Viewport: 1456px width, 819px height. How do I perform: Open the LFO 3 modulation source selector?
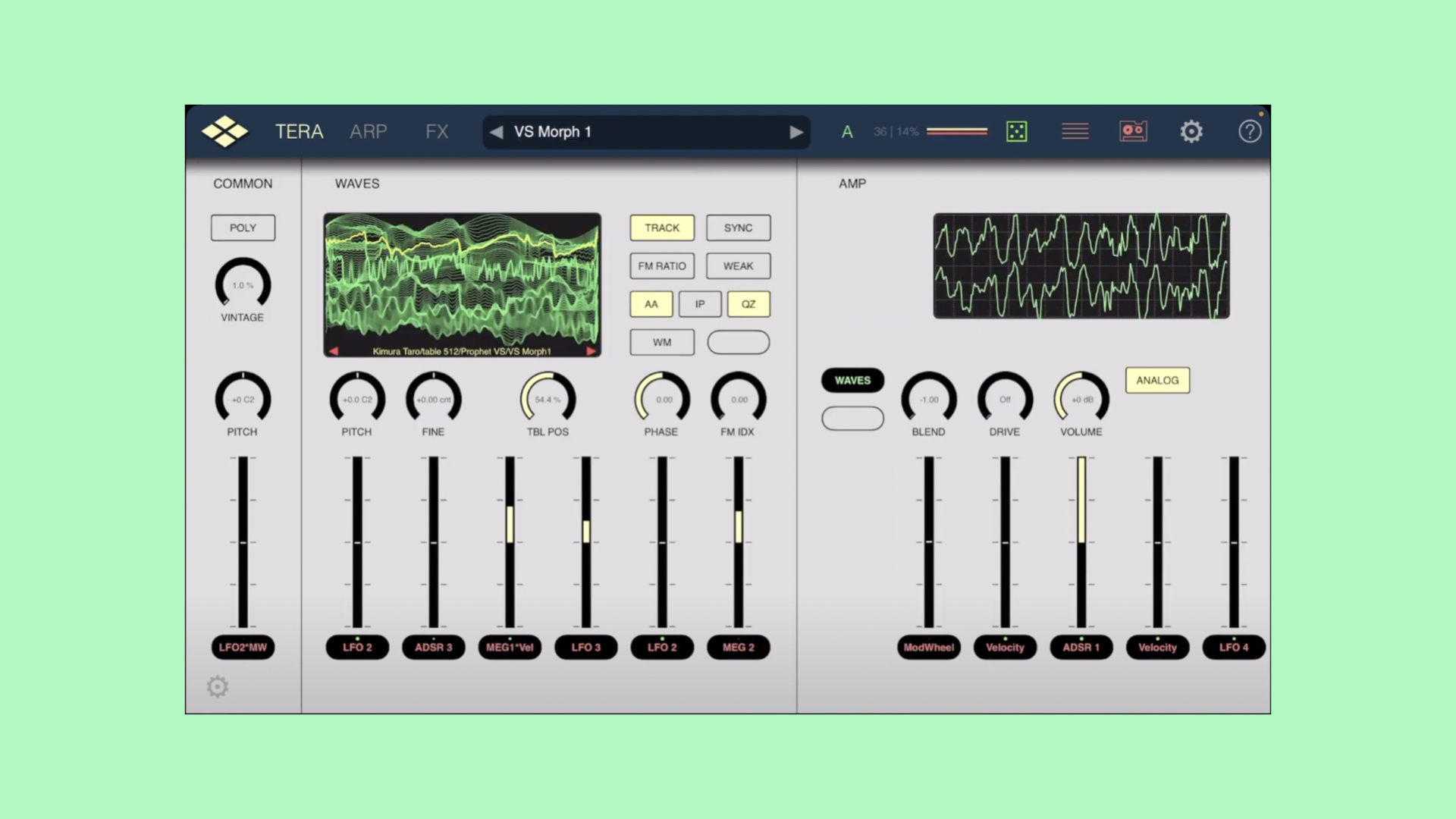585,647
